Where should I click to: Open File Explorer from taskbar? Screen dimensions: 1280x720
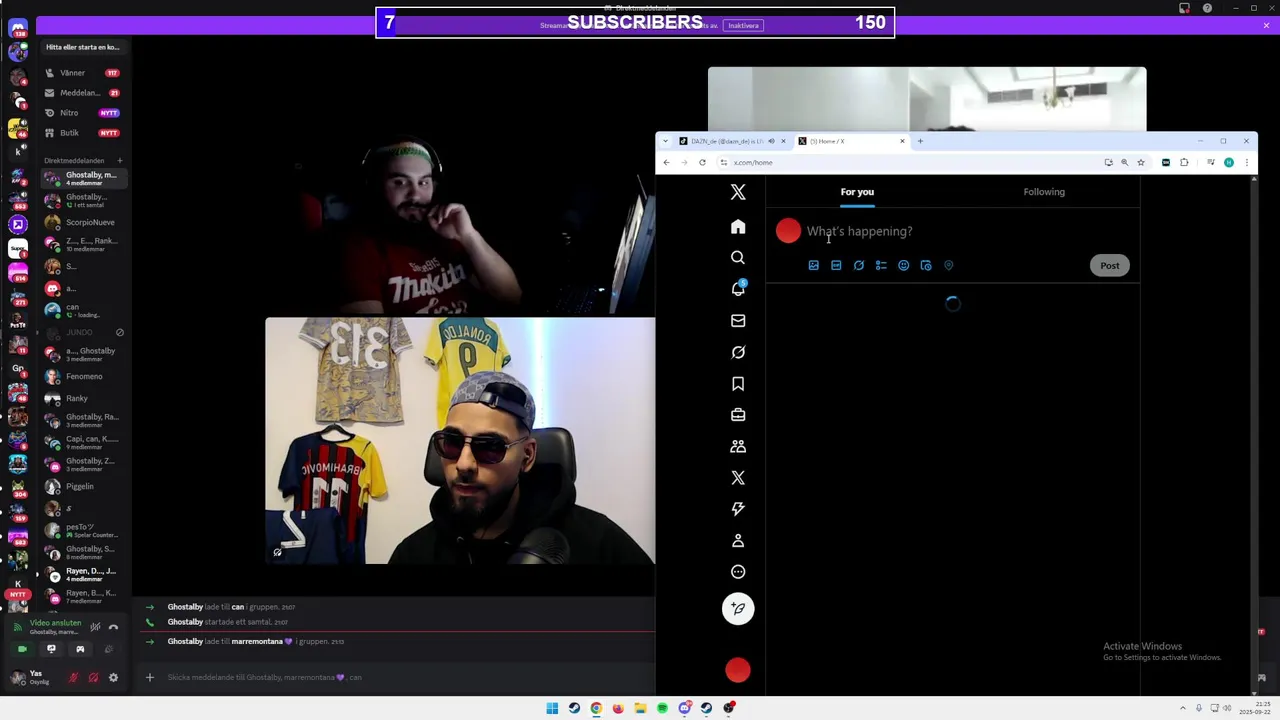(640, 708)
